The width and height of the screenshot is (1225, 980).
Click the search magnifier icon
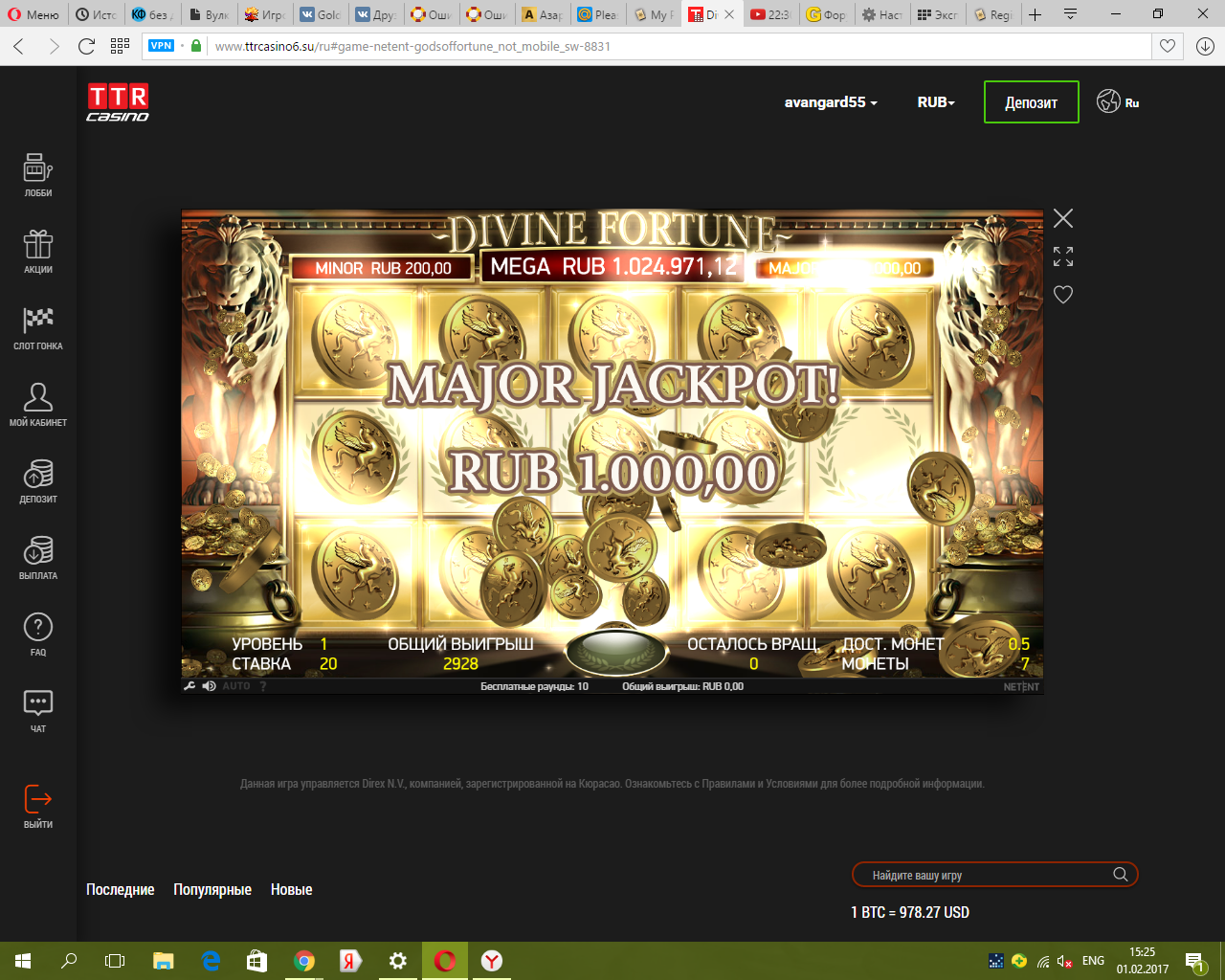pyautogui.click(x=1121, y=875)
